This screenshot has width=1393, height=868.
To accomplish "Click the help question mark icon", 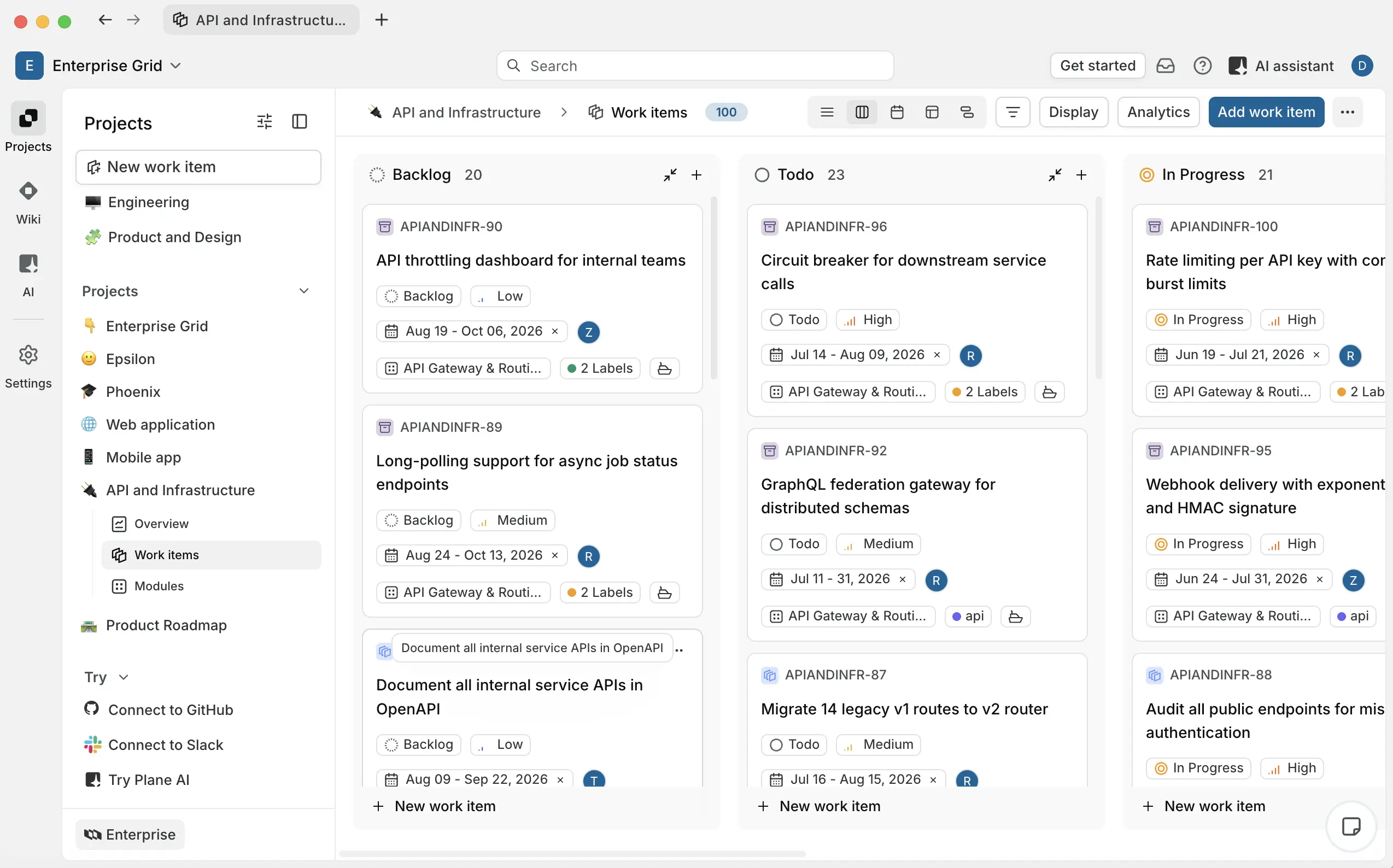I will coord(1202,66).
